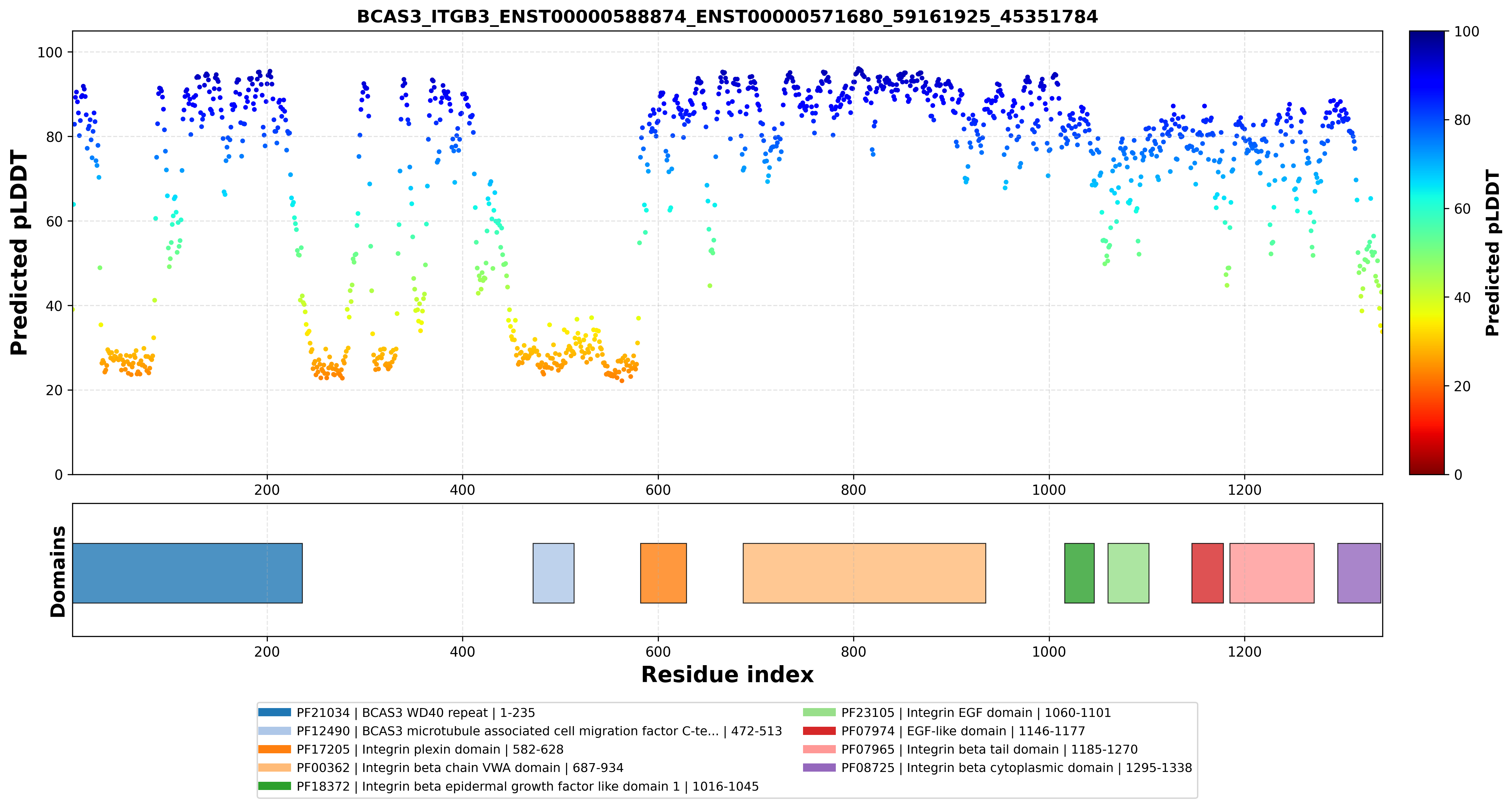Screen dimensions: 1512x808
Task: Select the large peach Integrin VWA domain bar
Action: coord(864,573)
